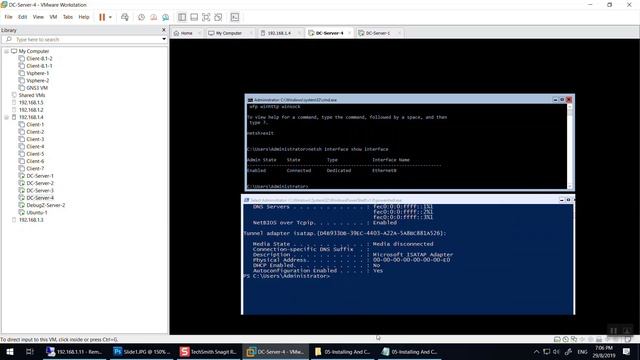Image resolution: width=640 pixels, height=360 pixels.
Task: Open the taskbar clock and calendar
Action: click(x=604, y=351)
